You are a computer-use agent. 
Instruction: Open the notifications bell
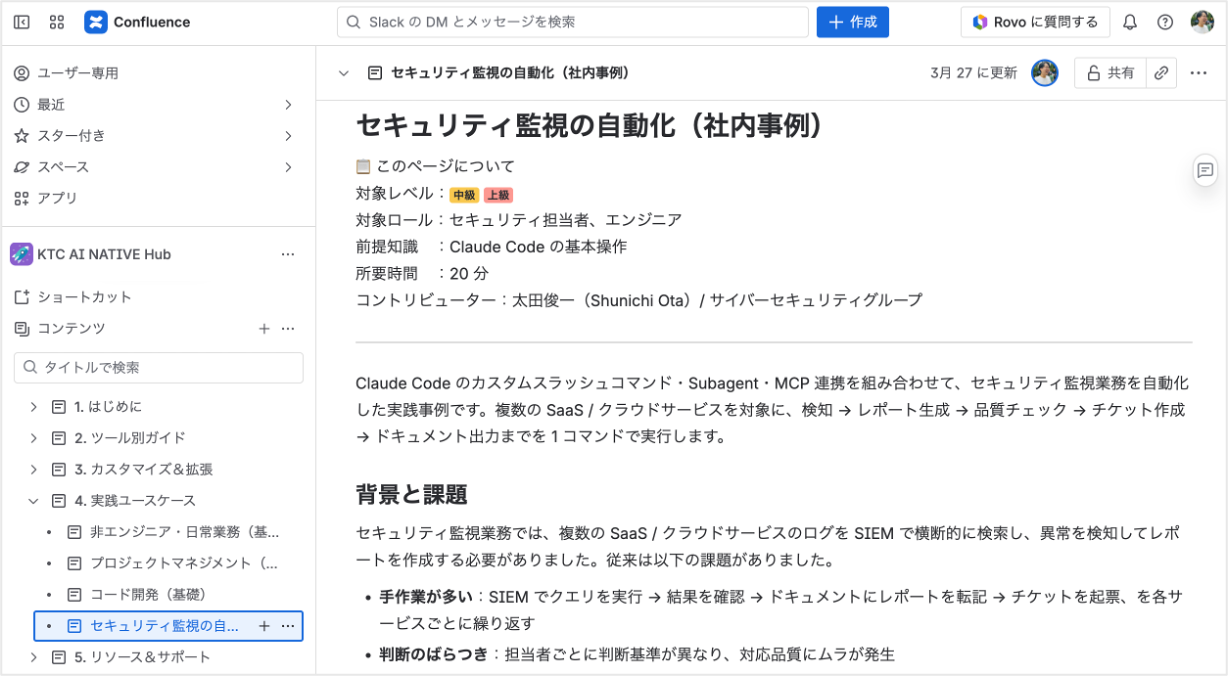1130,22
